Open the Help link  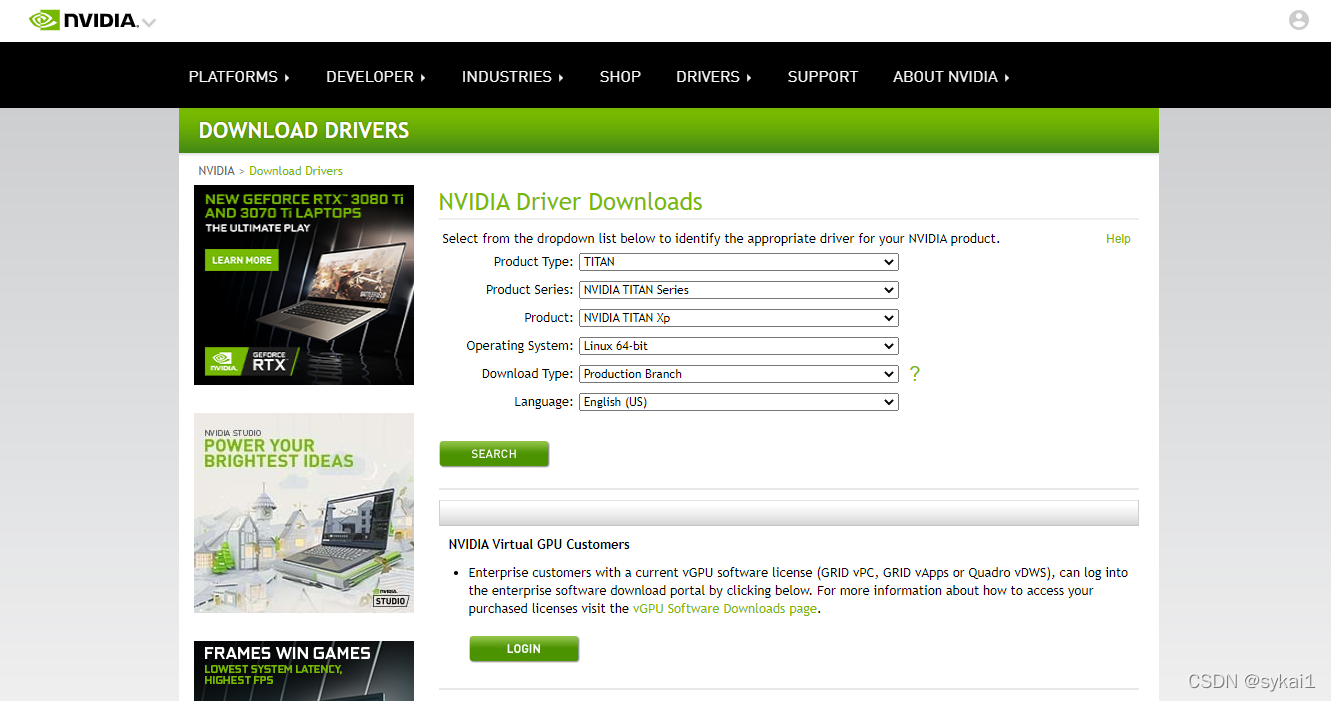(x=1118, y=239)
